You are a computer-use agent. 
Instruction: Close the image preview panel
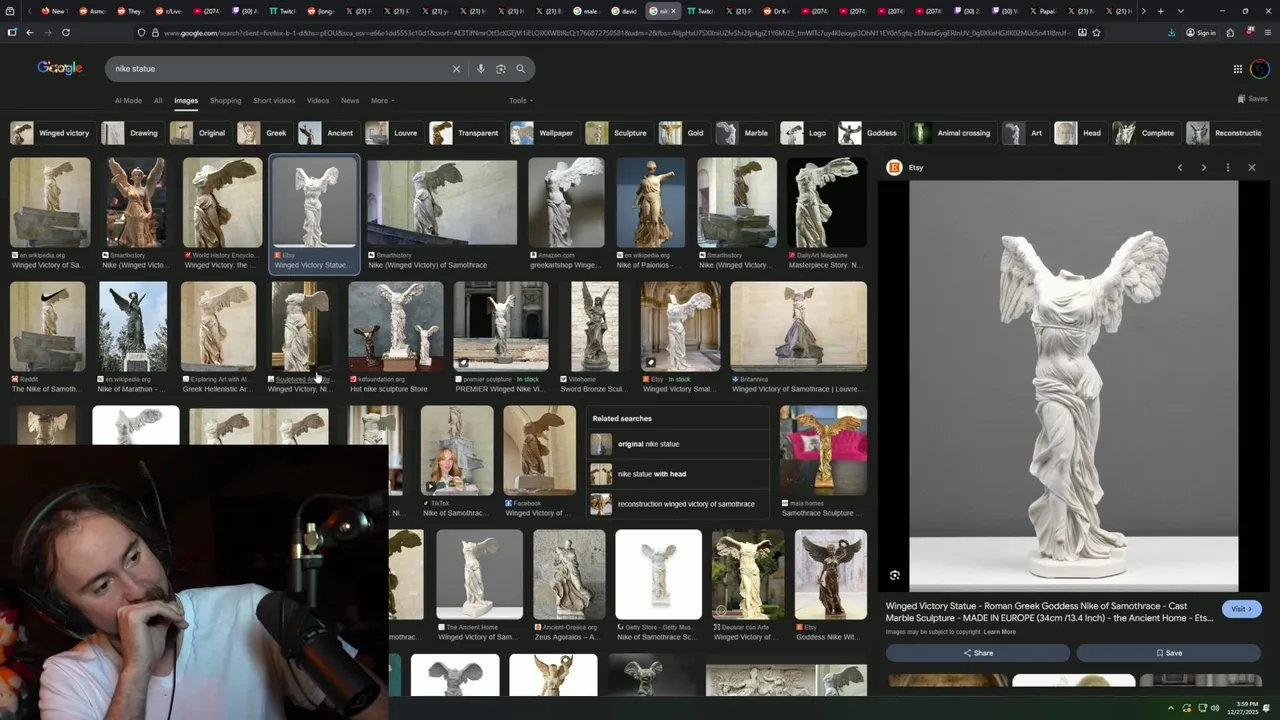[1252, 168]
